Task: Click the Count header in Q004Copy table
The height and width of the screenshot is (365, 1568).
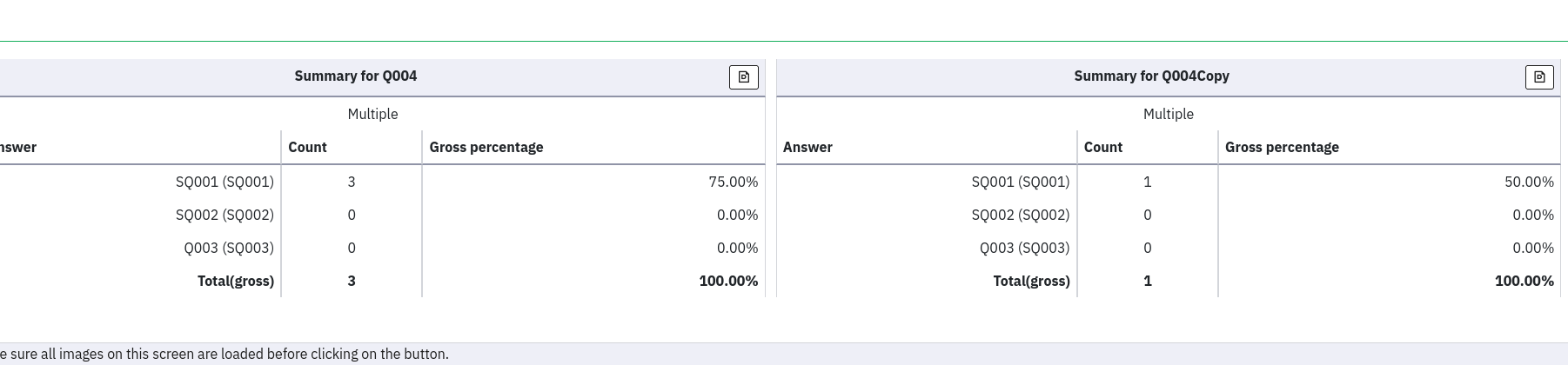Action: pyautogui.click(x=1102, y=148)
